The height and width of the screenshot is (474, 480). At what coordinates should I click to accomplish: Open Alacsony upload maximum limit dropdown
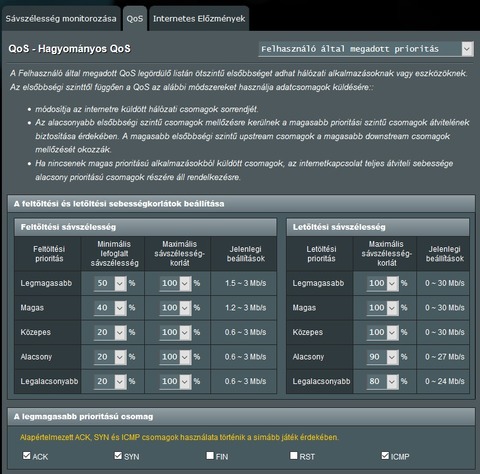tap(175, 357)
